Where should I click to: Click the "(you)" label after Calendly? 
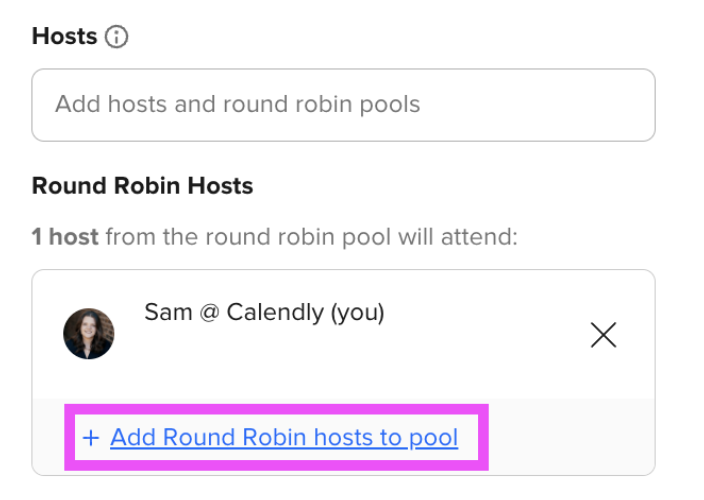pos(357,313)
